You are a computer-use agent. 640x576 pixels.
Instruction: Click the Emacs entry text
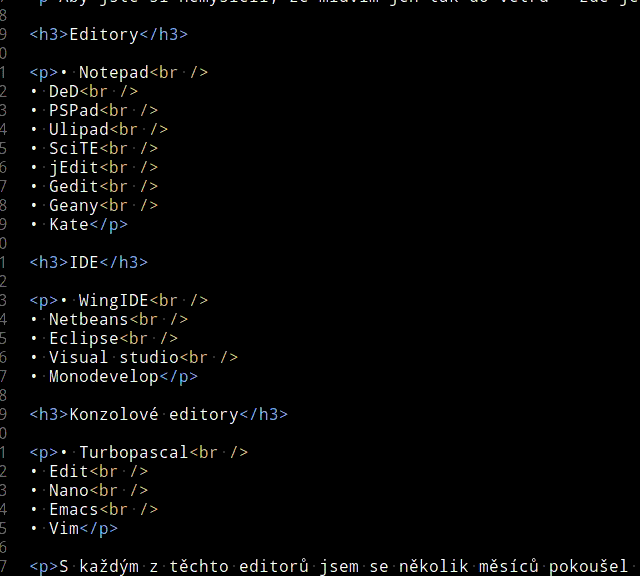point(74,509)
